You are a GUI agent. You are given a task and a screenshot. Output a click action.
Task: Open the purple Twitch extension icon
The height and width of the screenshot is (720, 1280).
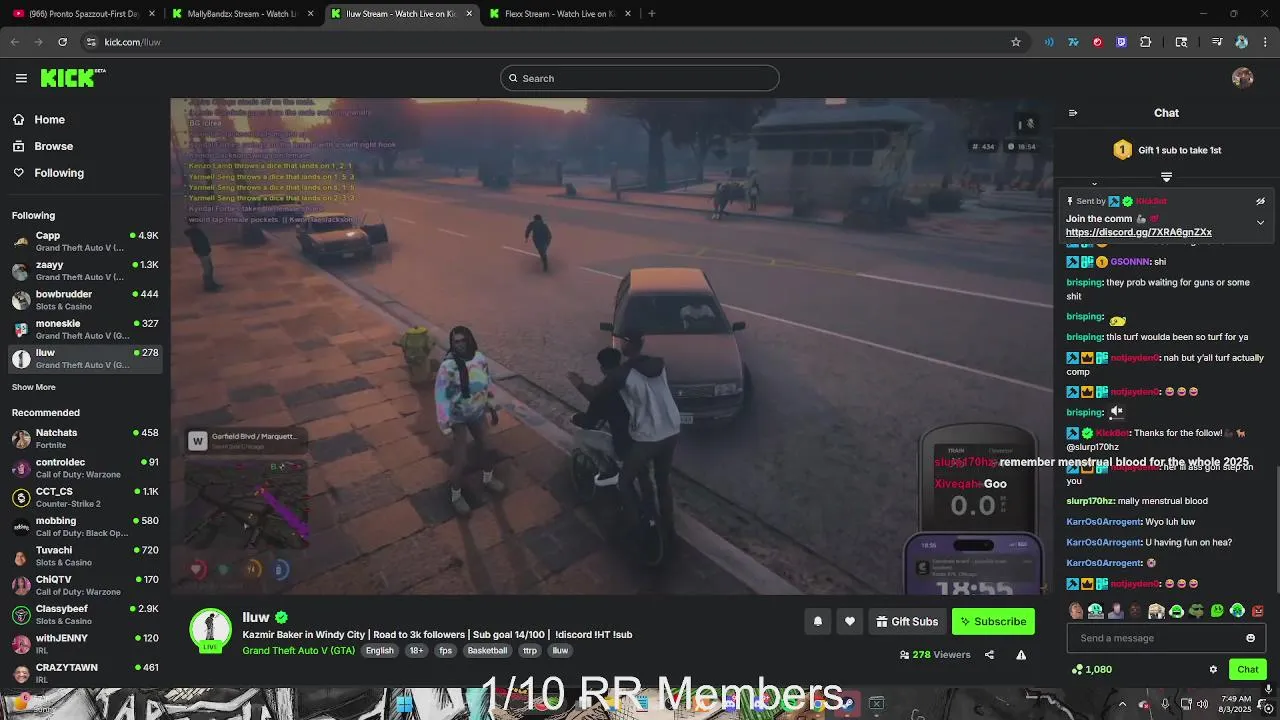1121,42
